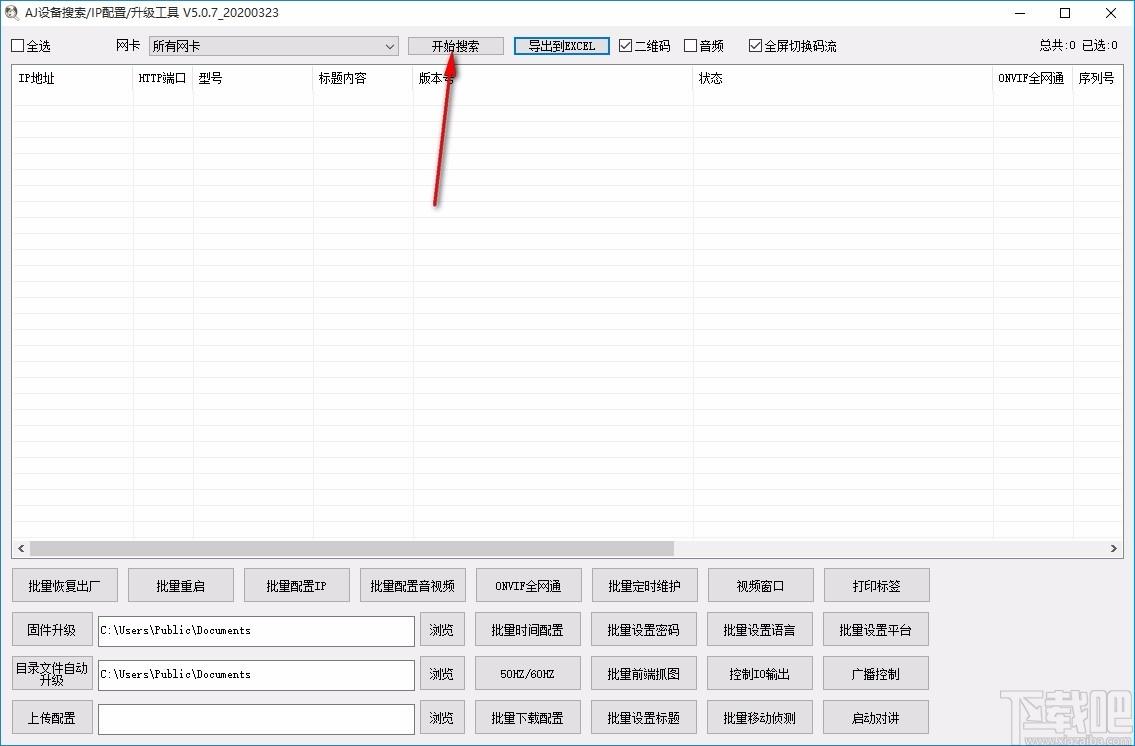Click the 批量设置密码 button

pos(644,630)
